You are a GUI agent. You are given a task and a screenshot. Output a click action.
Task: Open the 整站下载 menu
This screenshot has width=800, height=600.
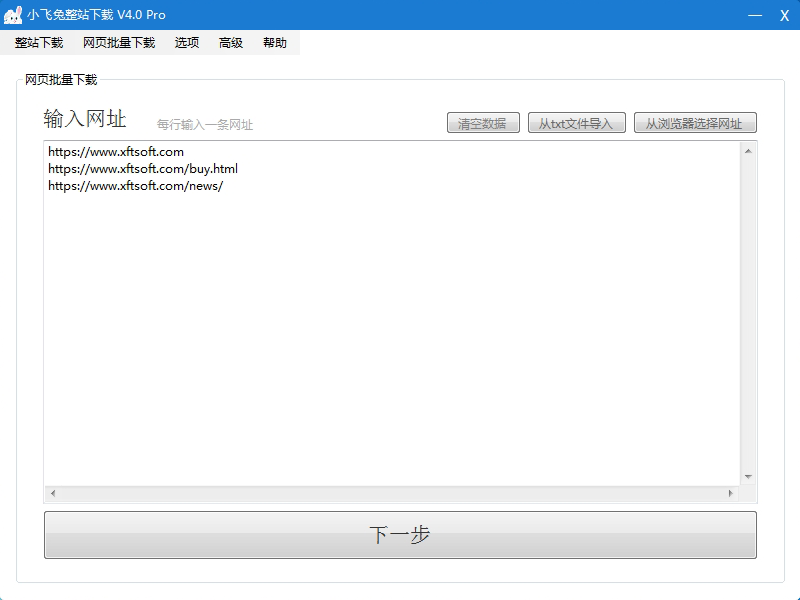(x=39, y=43)
